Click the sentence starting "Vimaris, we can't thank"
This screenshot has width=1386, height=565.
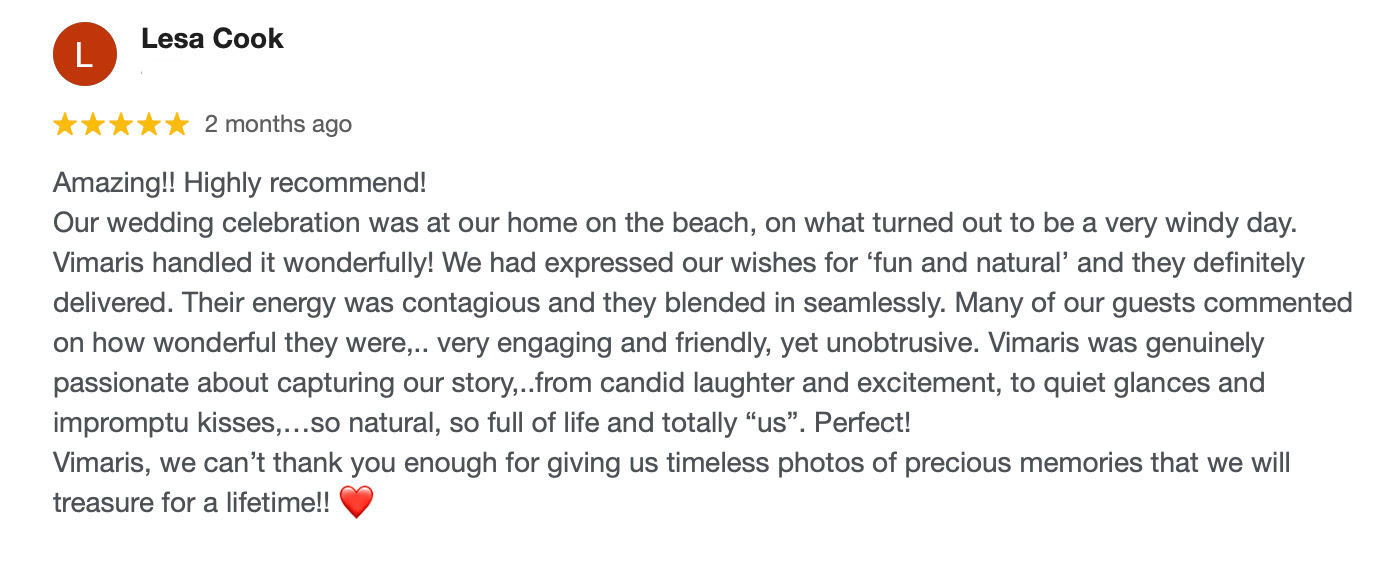pyautogui.click(x=671, y=462)
